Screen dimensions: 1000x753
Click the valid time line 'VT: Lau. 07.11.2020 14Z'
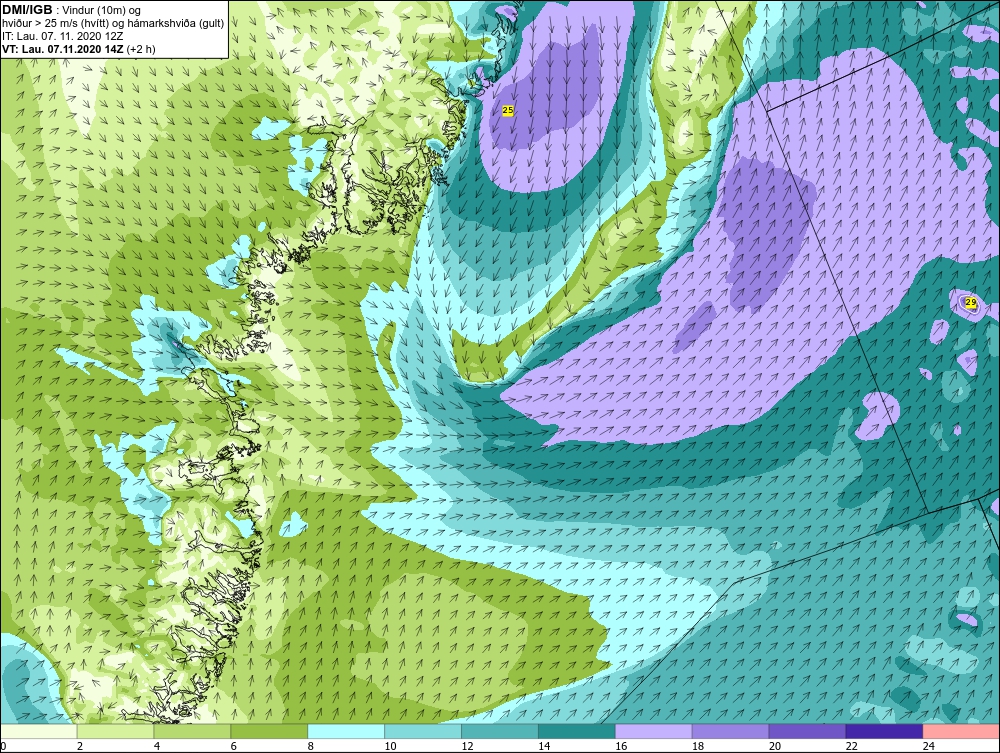tap(63, 48)
